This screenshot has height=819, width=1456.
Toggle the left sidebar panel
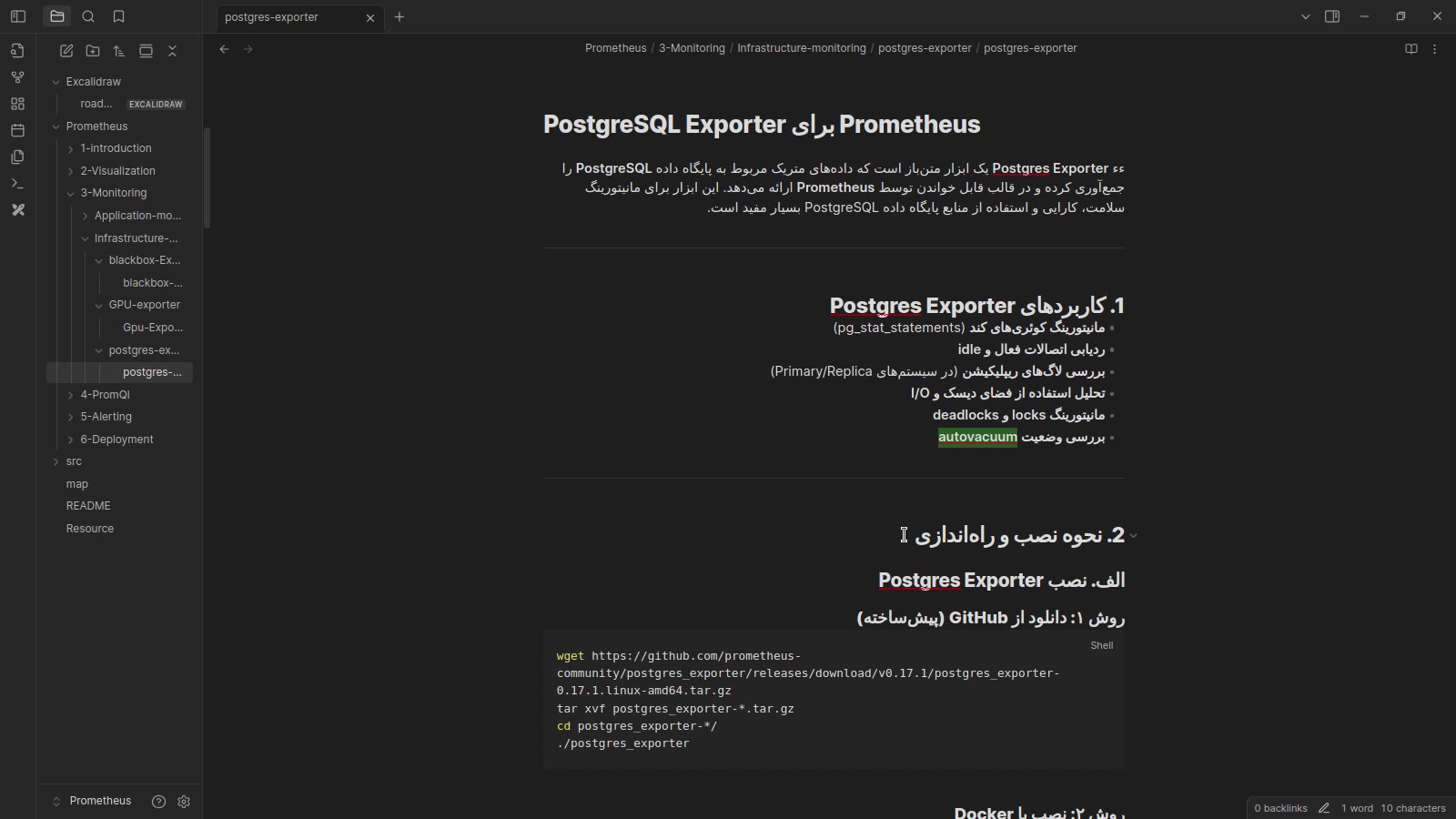[x=18, y=16]
